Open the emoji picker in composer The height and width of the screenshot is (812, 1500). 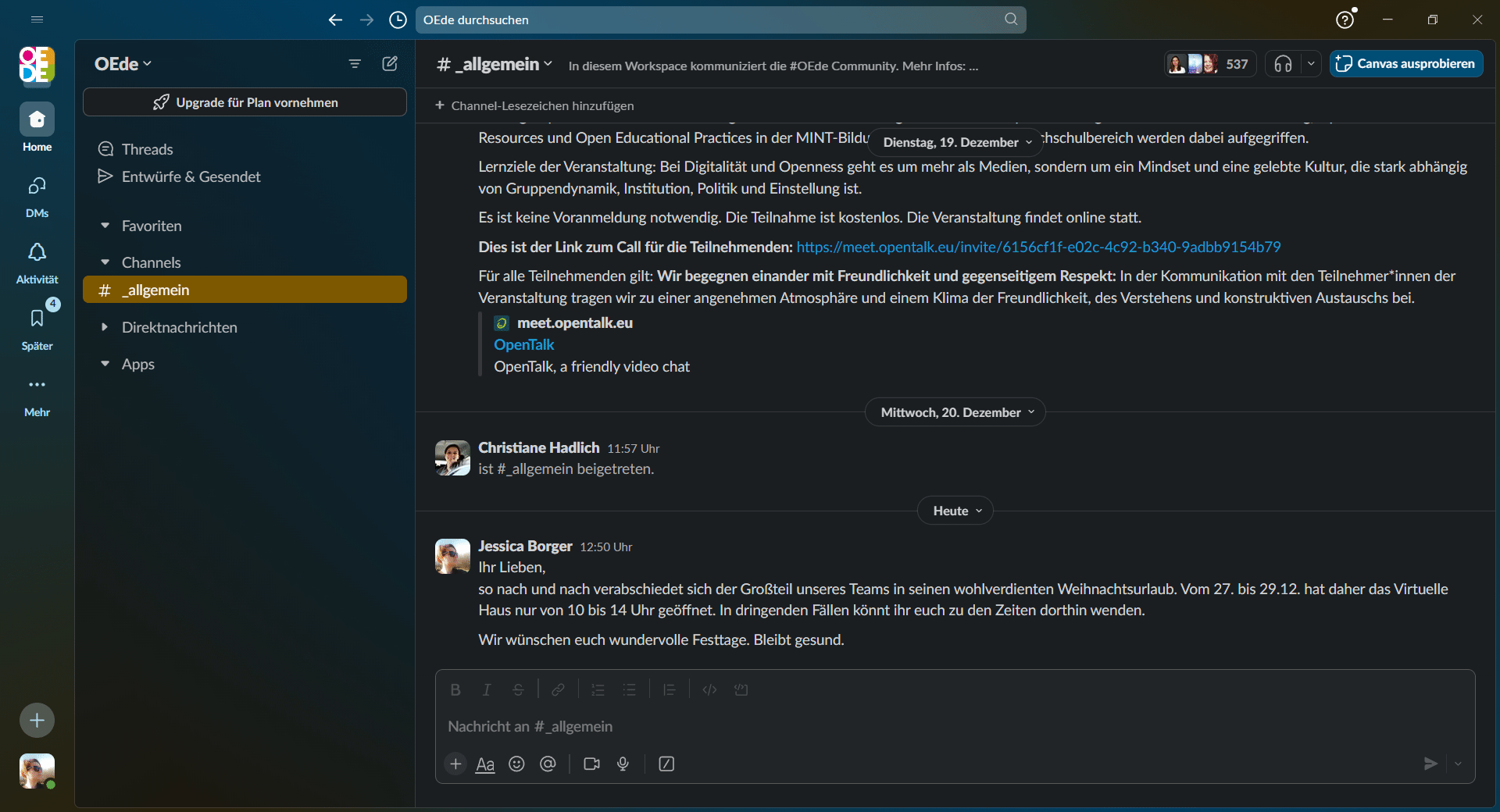click(516, 764)
